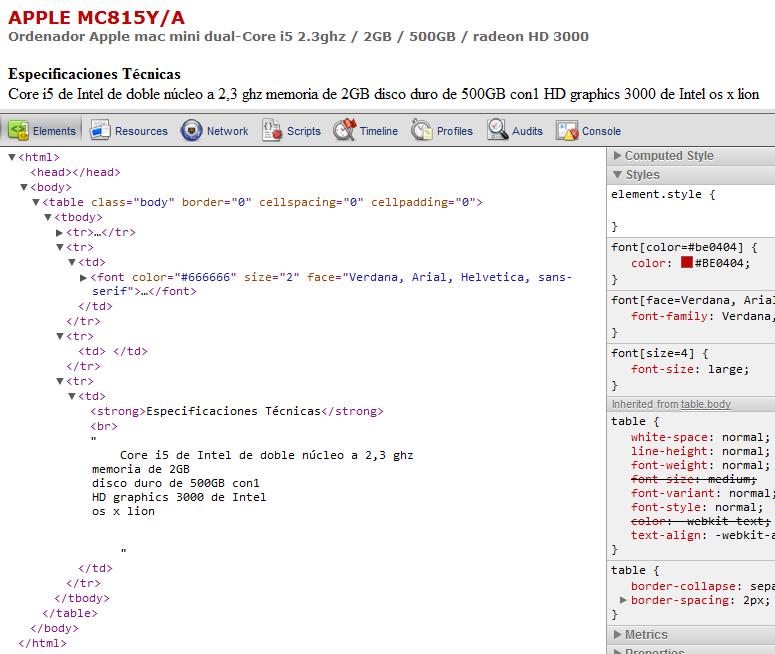Switch to the Resources tab label
The height and width of the screenshot is (654, 775).
141,131
